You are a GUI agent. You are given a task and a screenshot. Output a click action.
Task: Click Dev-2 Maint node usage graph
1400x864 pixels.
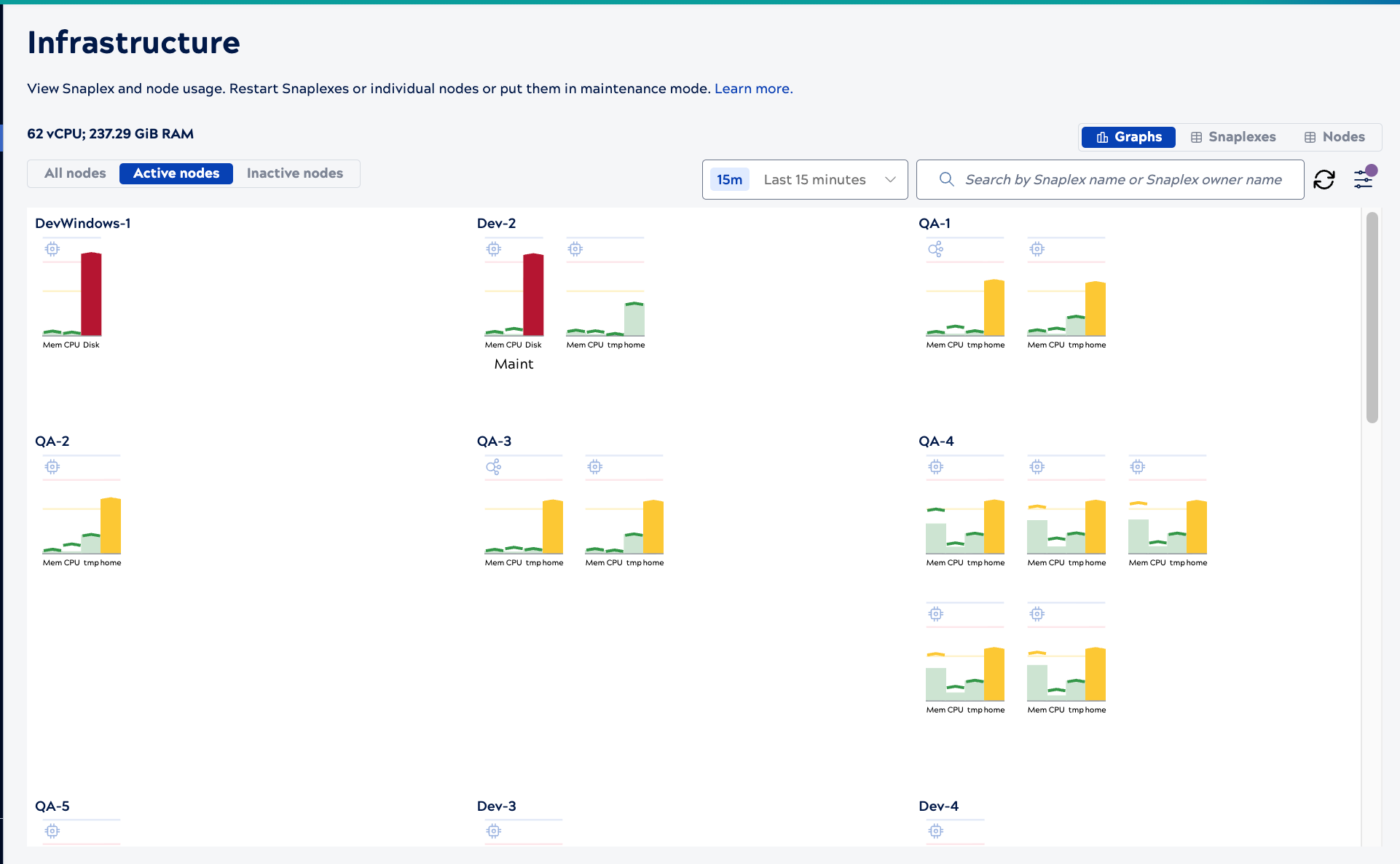click(x=514, y=294)
